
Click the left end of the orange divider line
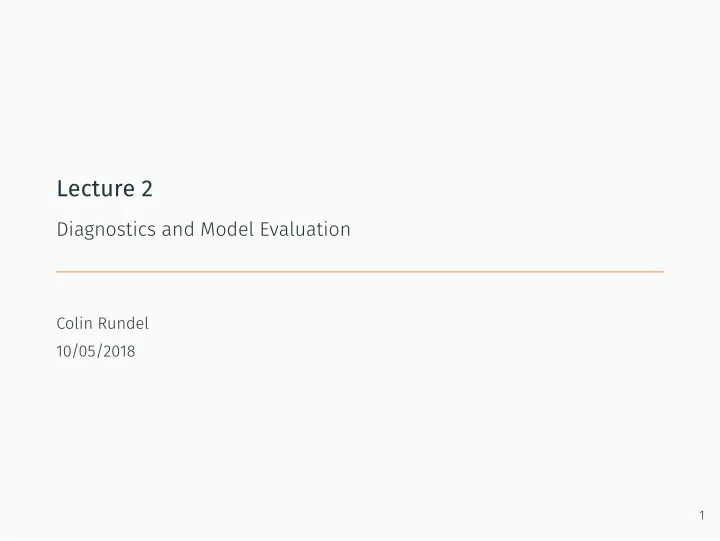tap(58, 272)
